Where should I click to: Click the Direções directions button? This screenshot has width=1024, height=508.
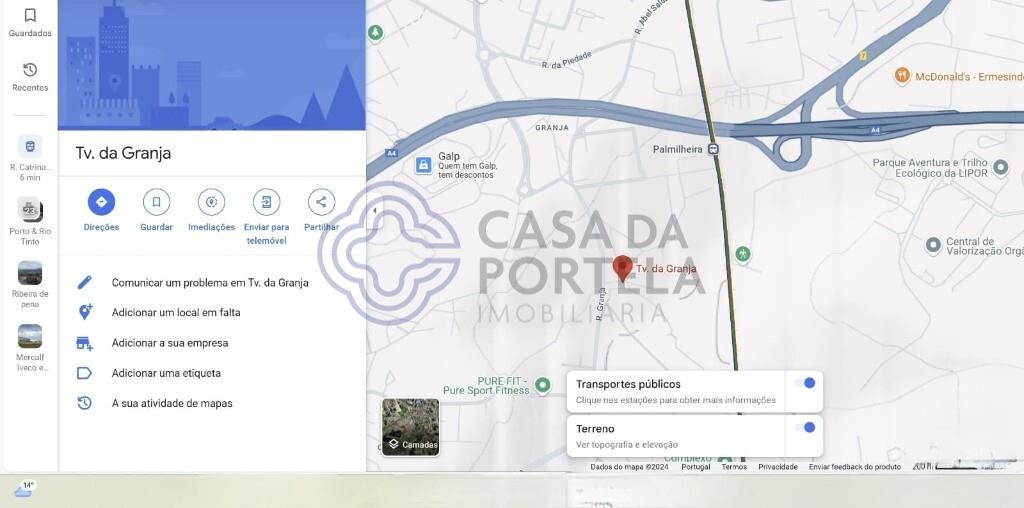point(101,202)
